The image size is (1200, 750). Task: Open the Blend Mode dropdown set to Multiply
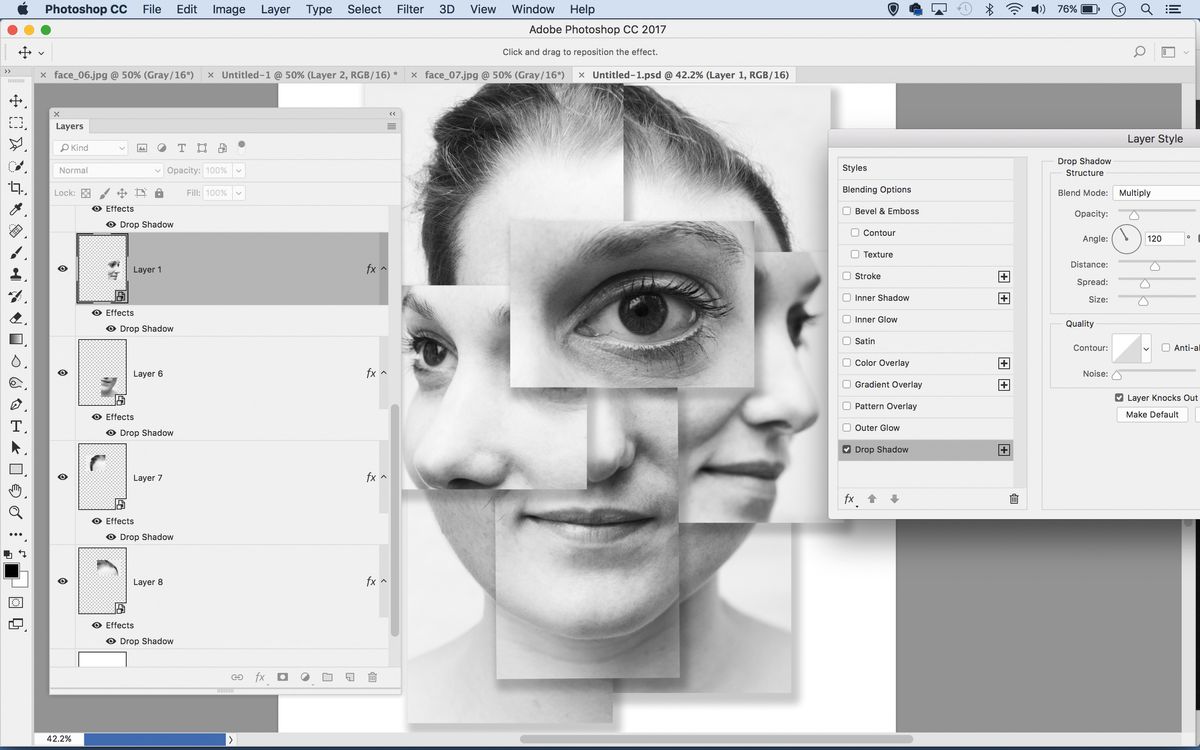1160,192
